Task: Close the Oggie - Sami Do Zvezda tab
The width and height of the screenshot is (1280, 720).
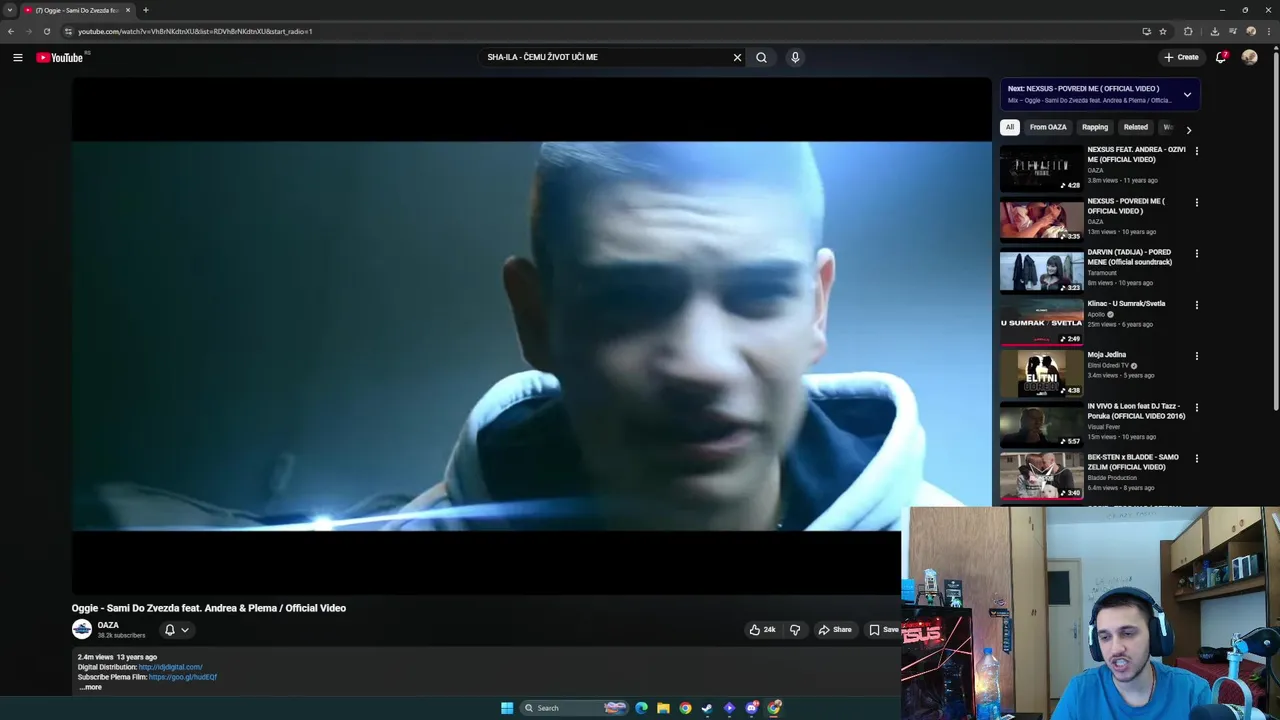Action: 128,10
